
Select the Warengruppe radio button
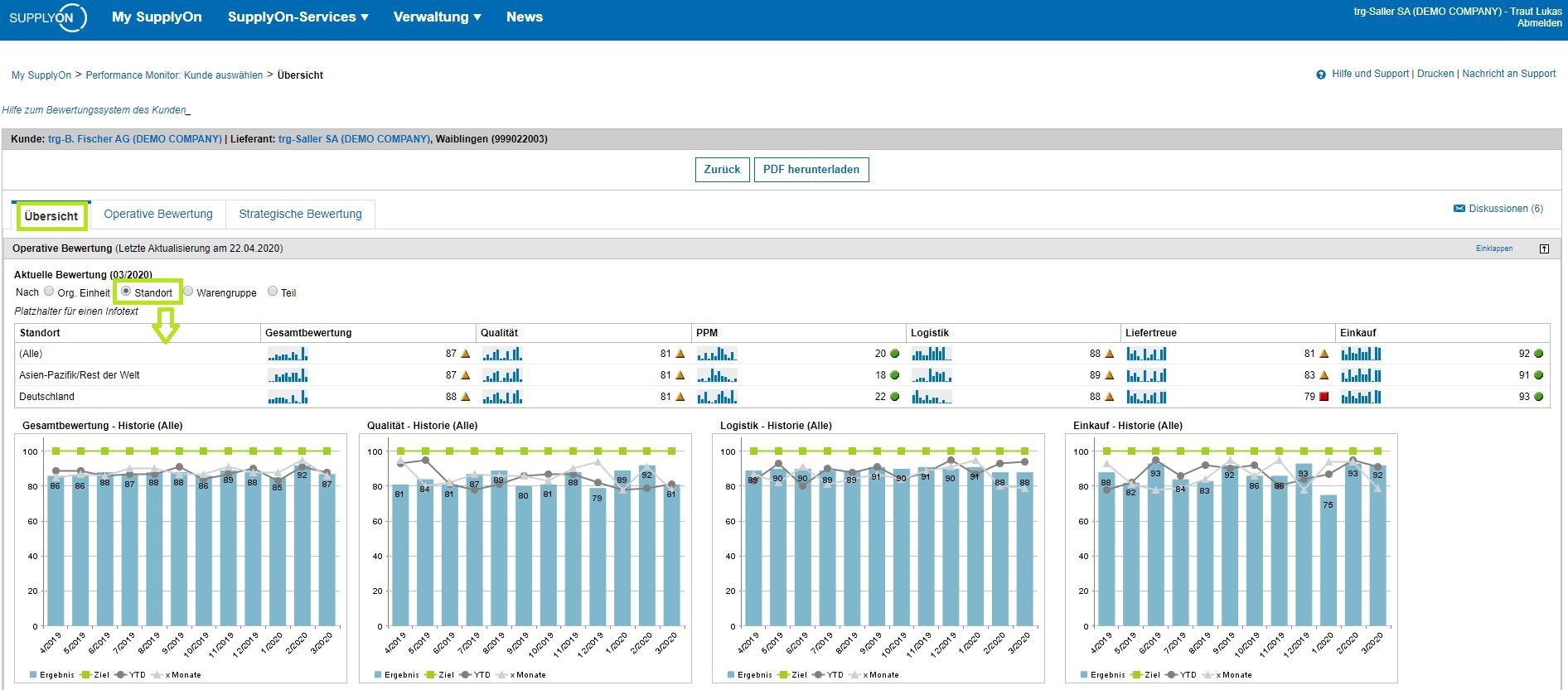coord(188,292)
